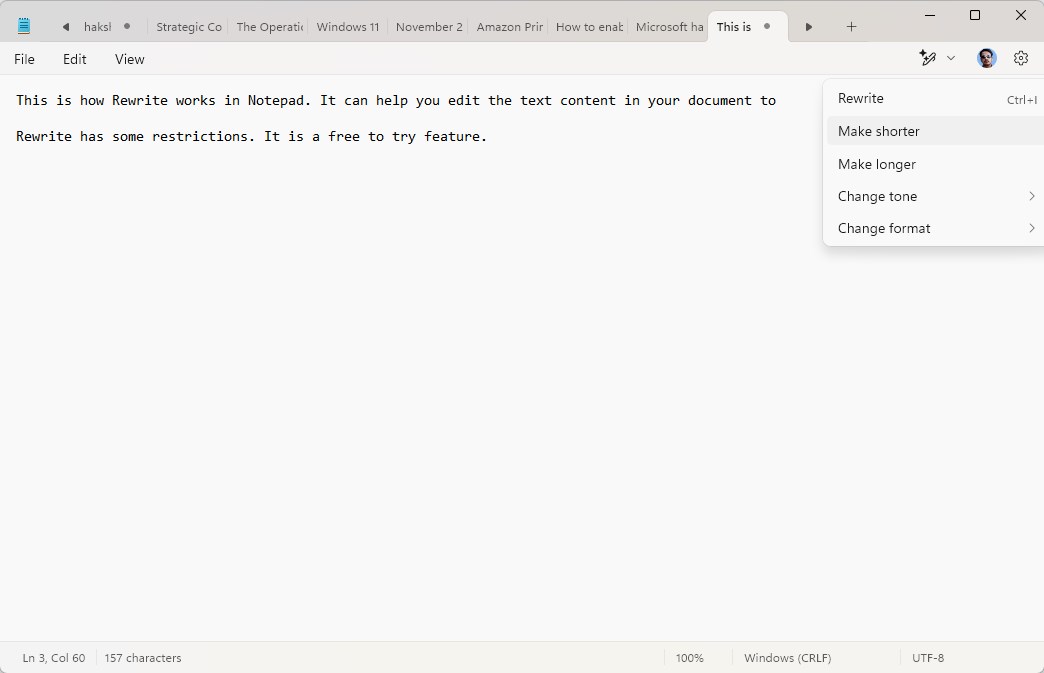Open the user account avatar

(986, 59)
